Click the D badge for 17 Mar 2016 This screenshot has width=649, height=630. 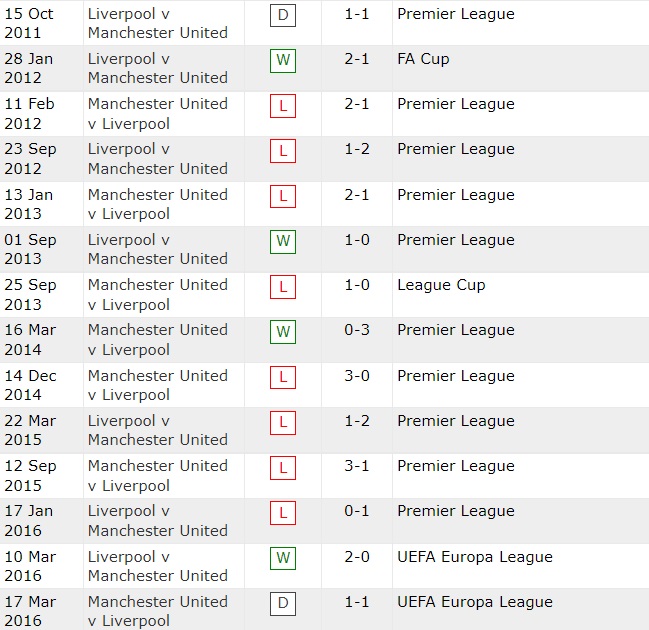coord(283,603)
